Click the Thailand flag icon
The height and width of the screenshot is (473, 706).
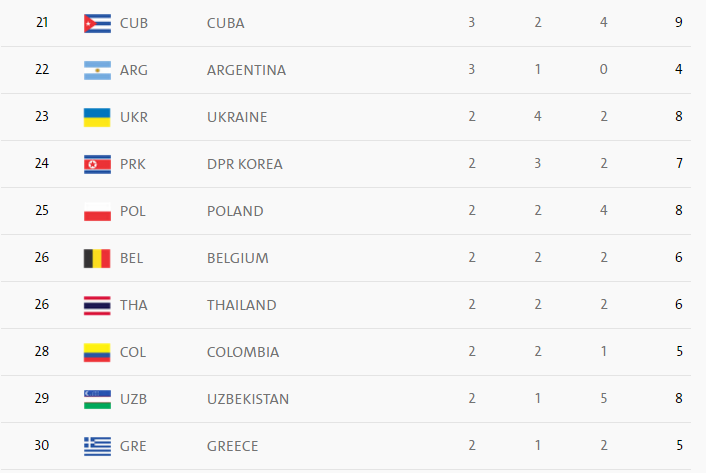pos(96,305)
